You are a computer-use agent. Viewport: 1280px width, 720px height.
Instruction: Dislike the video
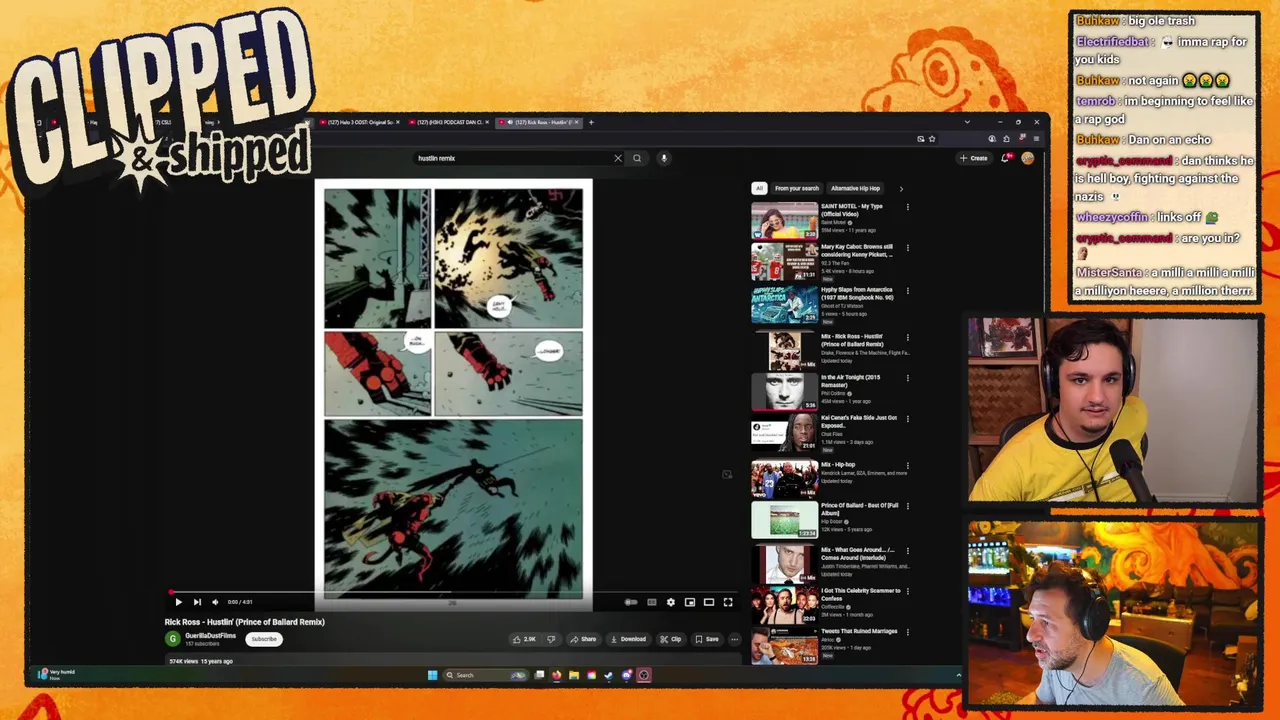[550, 639]
